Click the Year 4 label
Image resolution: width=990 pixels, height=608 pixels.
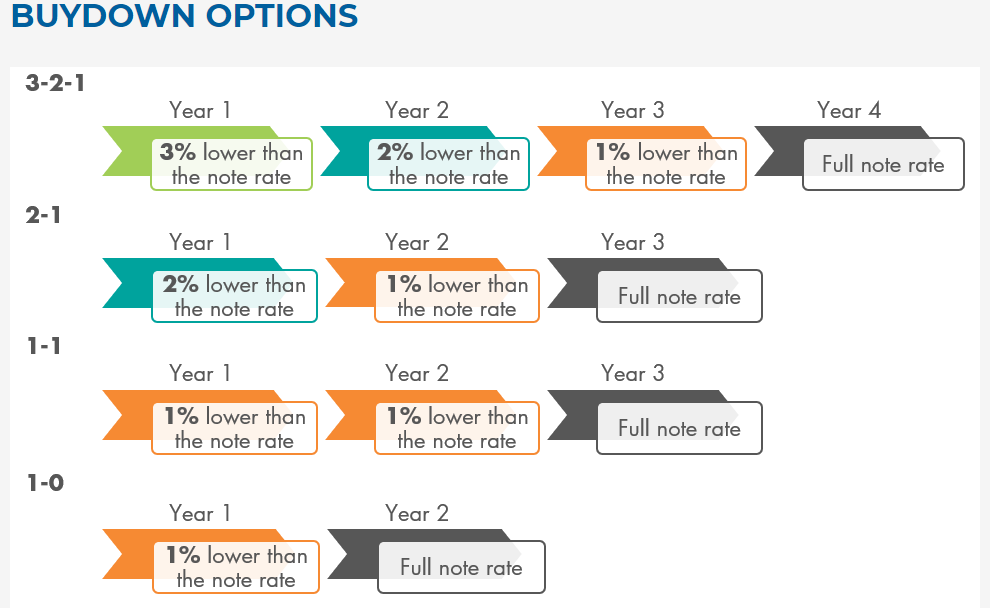848,110
